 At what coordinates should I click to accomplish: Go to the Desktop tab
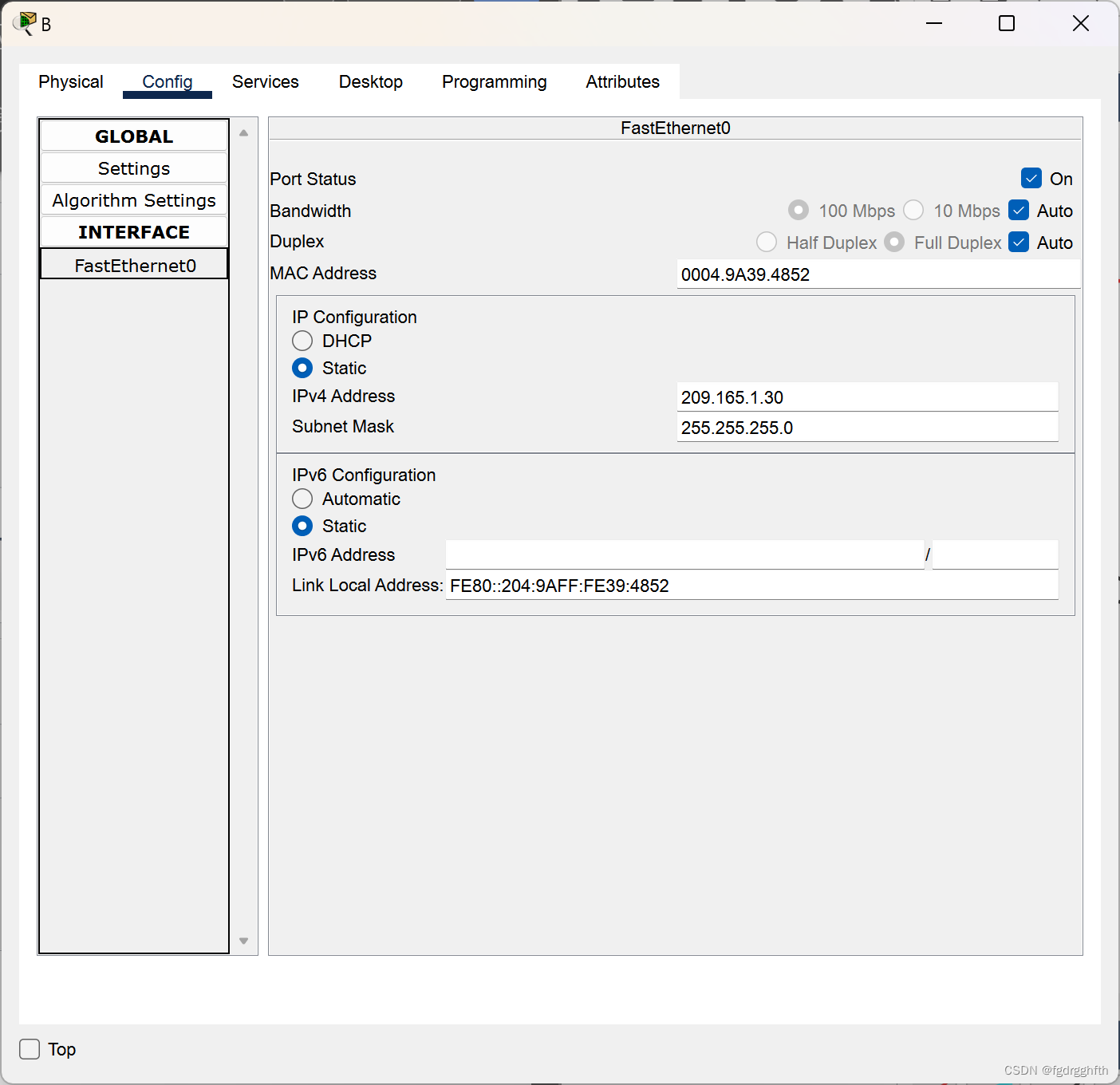pos(371,81)
